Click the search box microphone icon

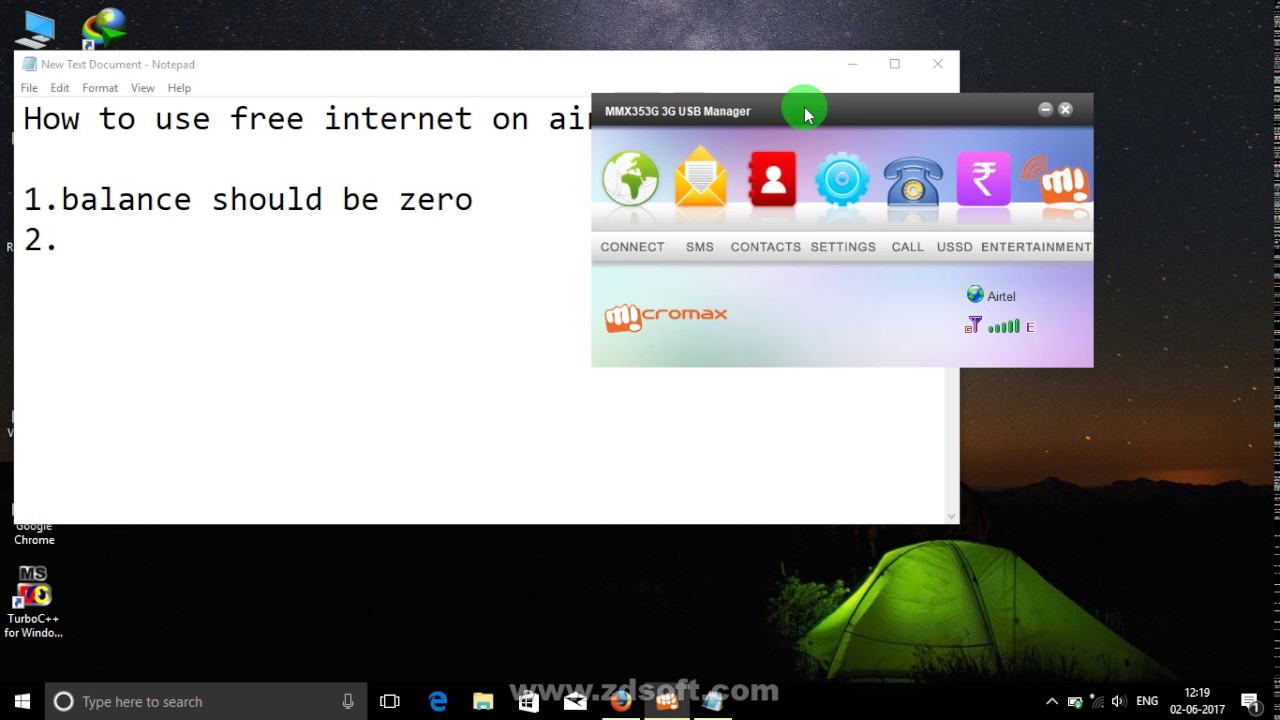(x=348, y=701)
